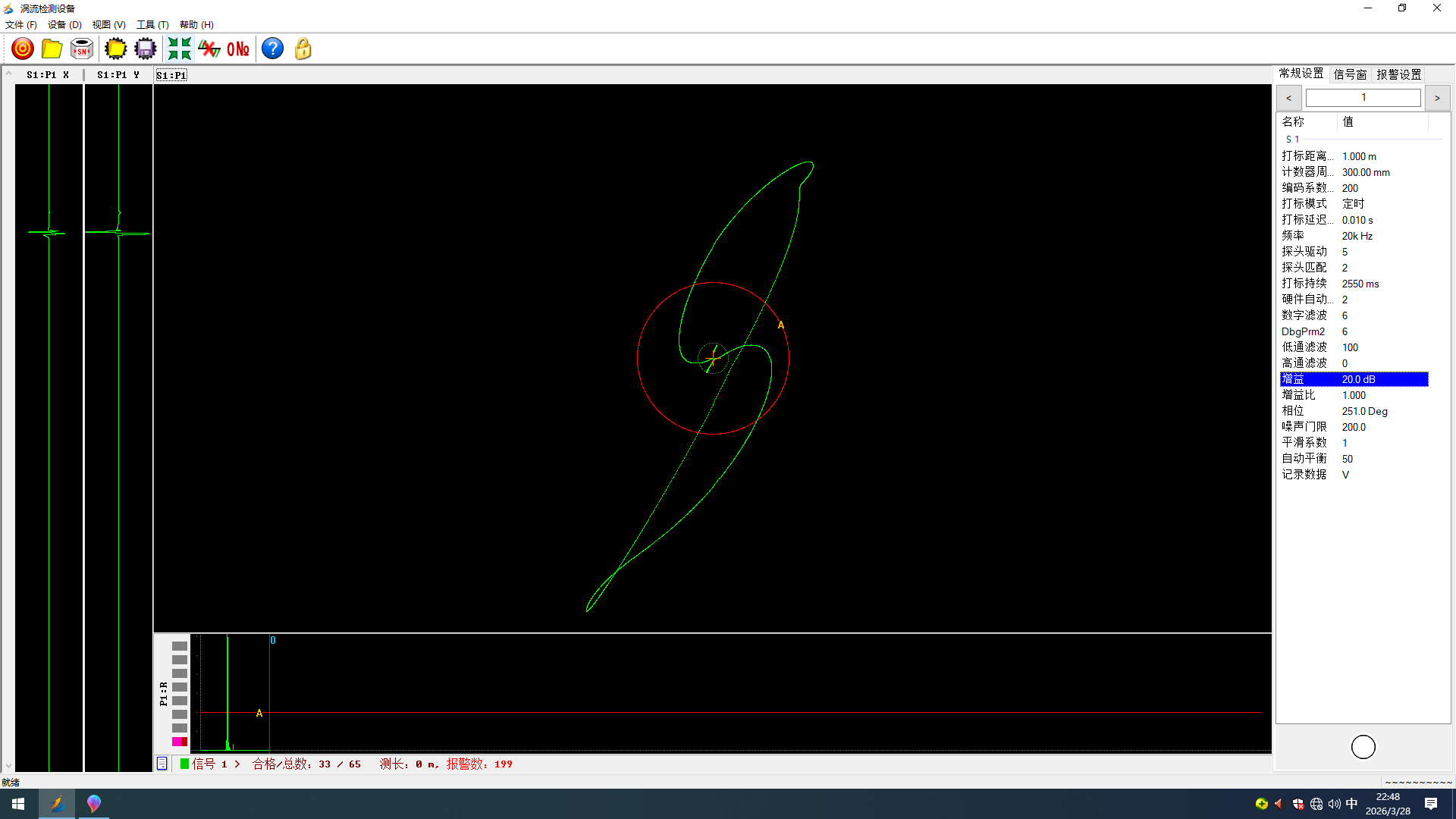This screenshot has height=819, width=1456.
Task: Open the 设备 (D) menu
Action: 64,25
